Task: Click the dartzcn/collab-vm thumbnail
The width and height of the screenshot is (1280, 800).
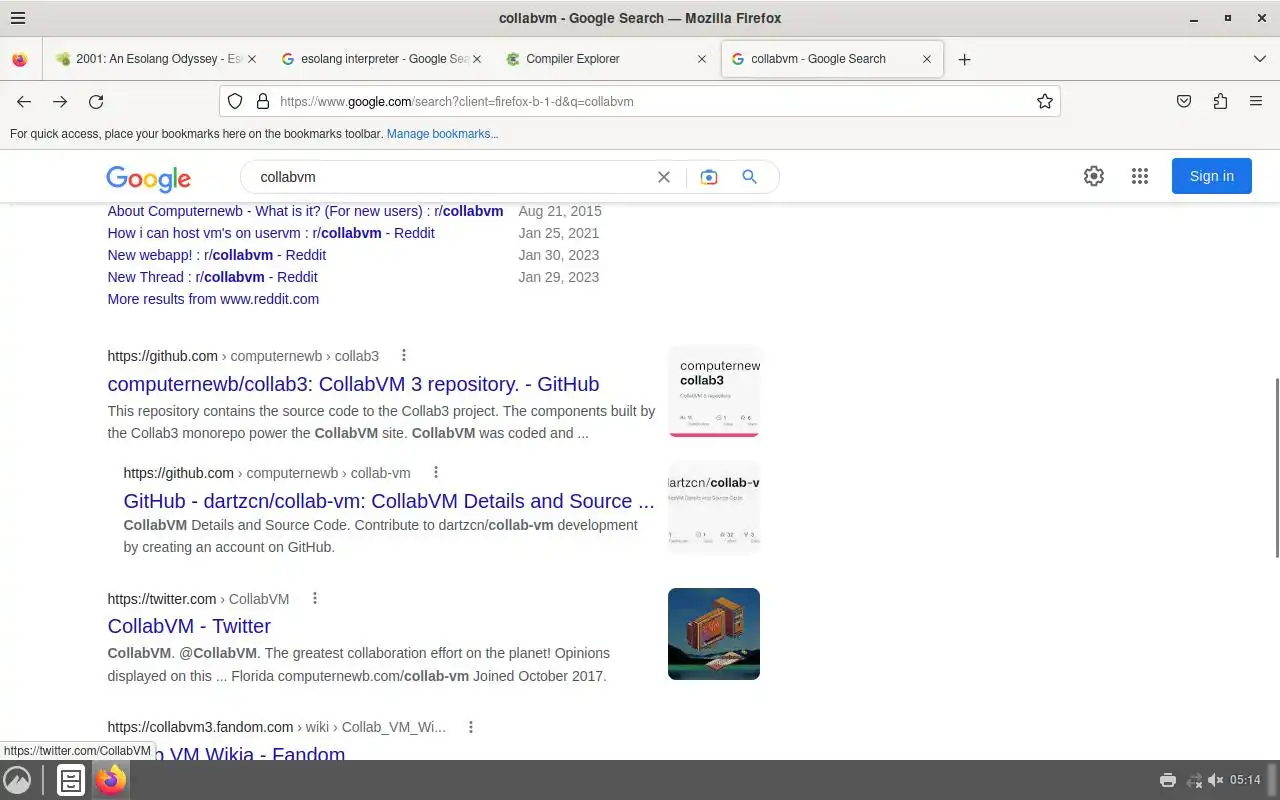Action: click(x=714, y=507)
